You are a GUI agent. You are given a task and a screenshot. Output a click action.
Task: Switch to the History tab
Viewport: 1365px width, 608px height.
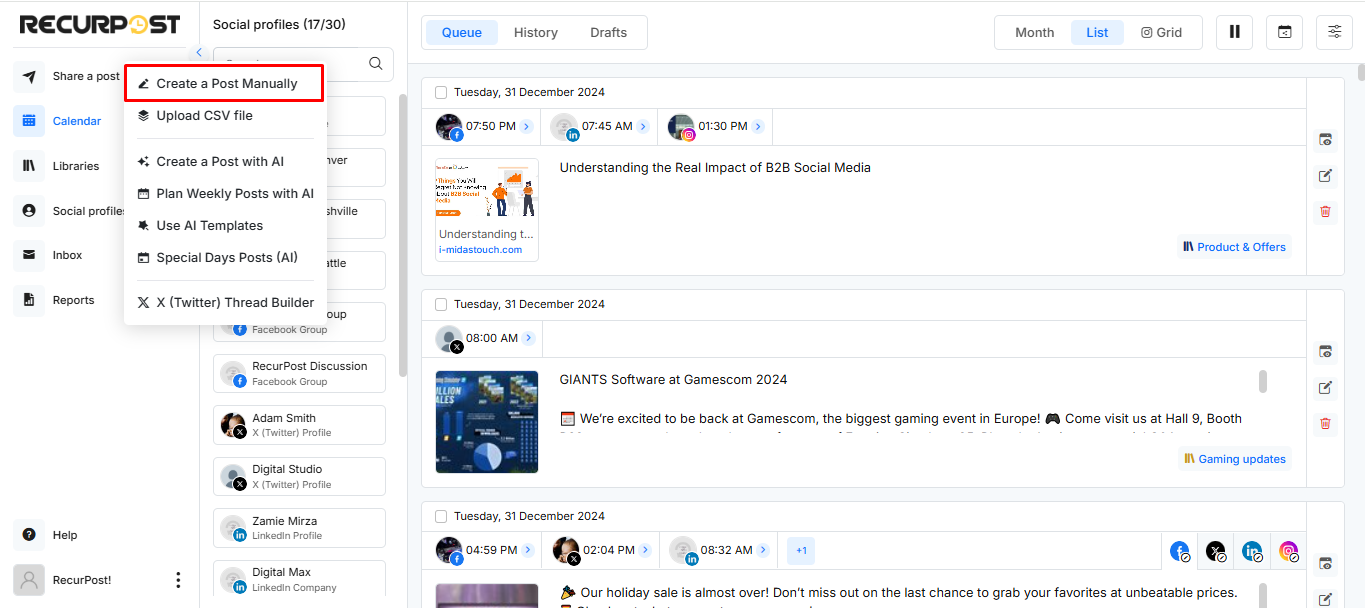[x=536, y=32]
